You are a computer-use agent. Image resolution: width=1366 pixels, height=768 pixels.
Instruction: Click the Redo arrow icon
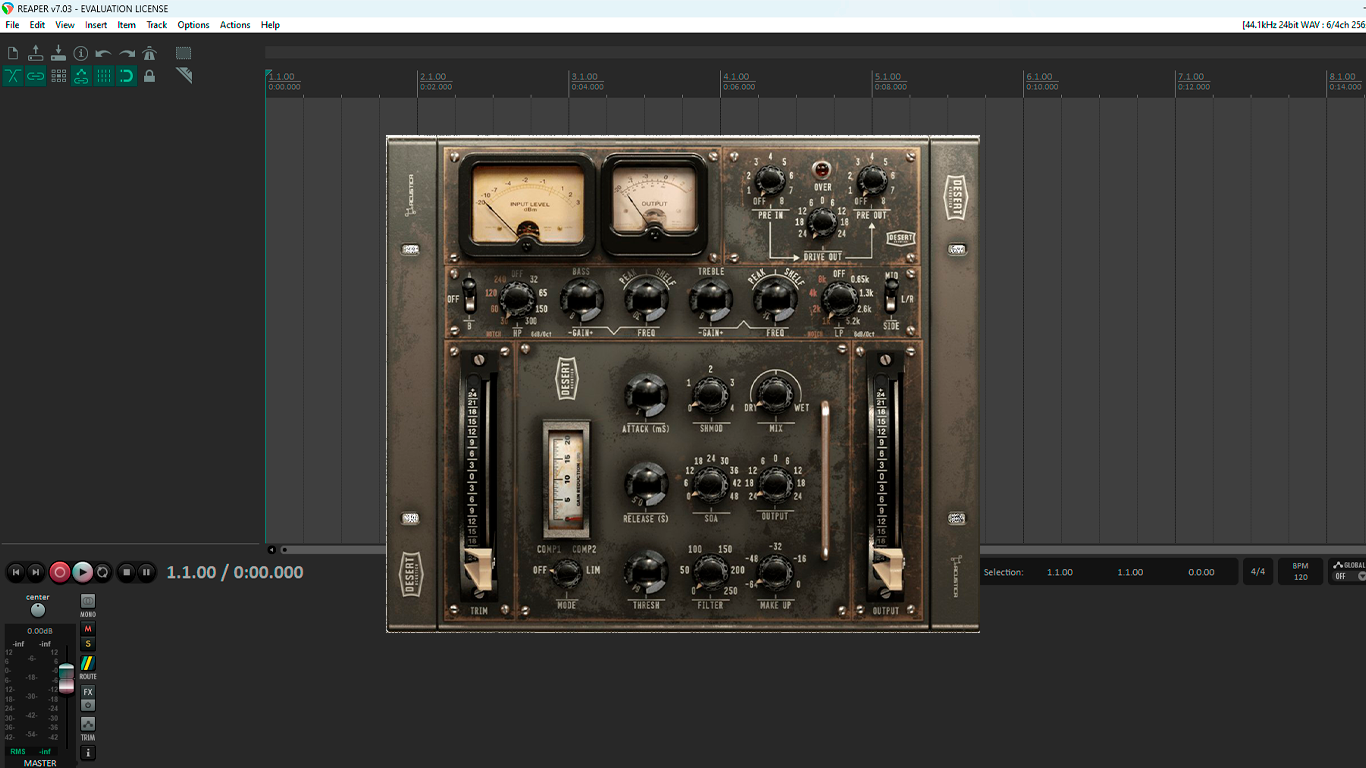tap(127, 53)
